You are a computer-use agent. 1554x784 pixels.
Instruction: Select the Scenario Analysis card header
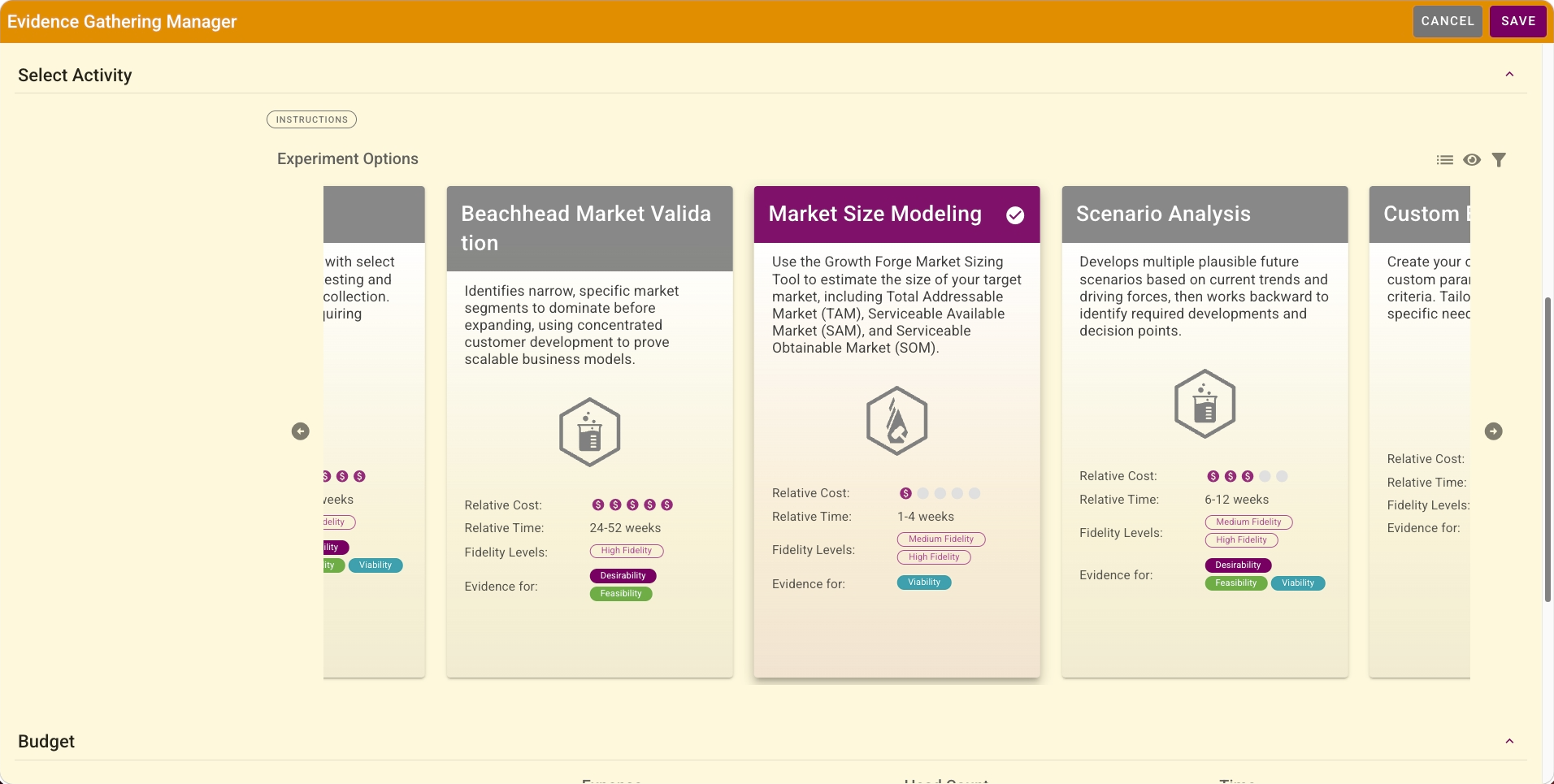click(1205, 214)
